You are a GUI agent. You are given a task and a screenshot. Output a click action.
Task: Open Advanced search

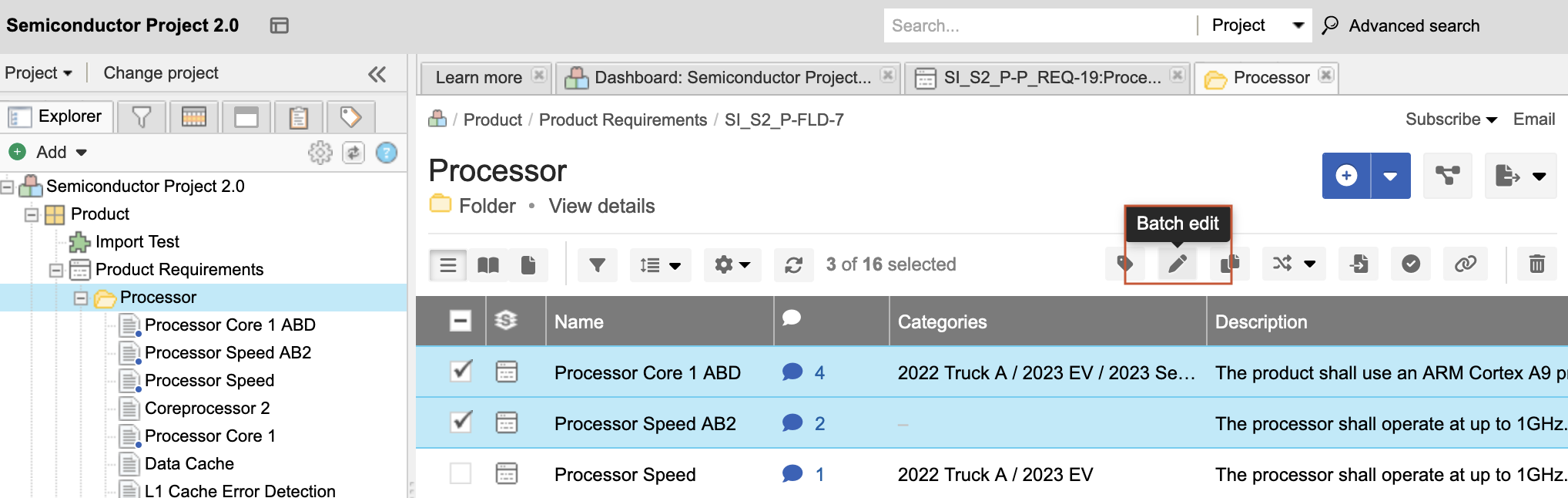[x=1400, y=25]
